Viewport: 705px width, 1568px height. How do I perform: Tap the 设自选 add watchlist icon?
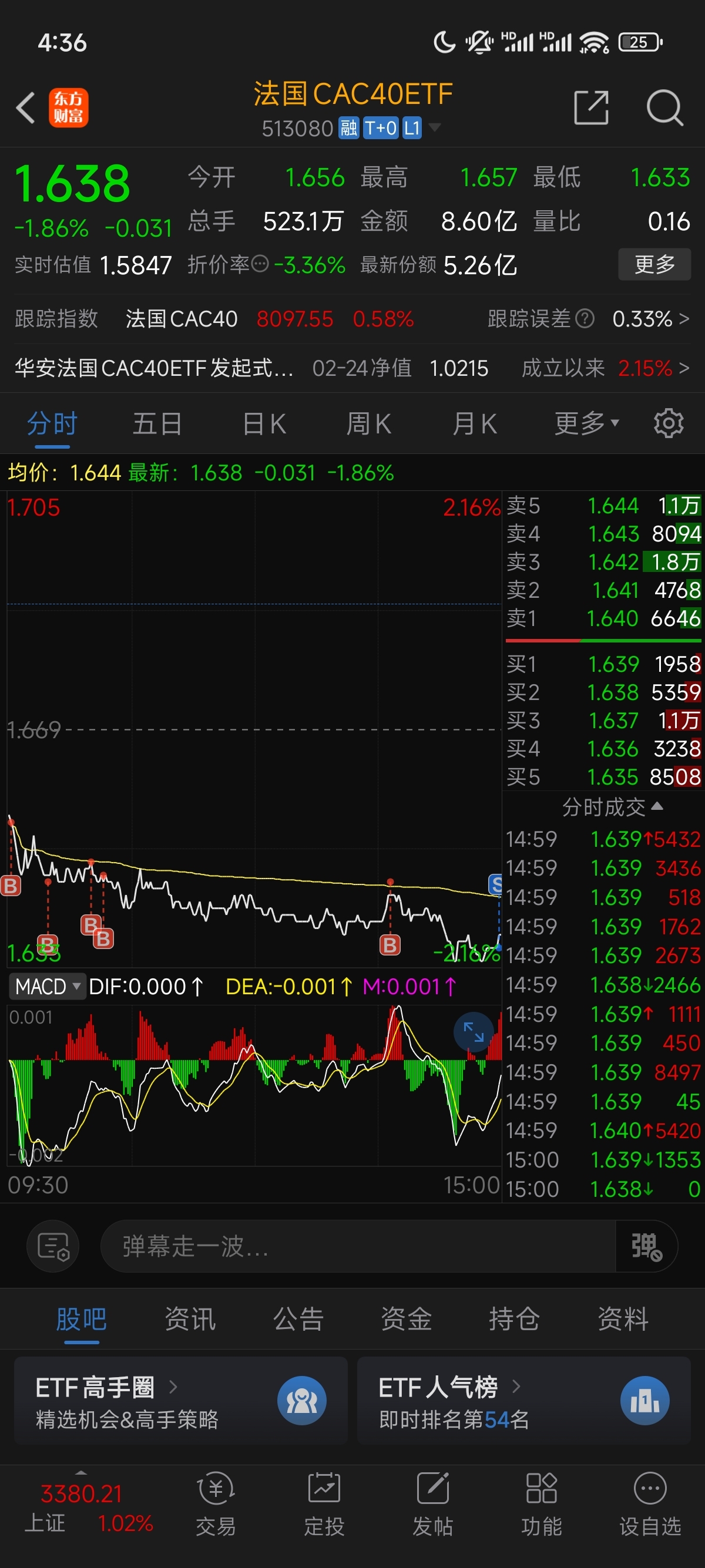650,1489
